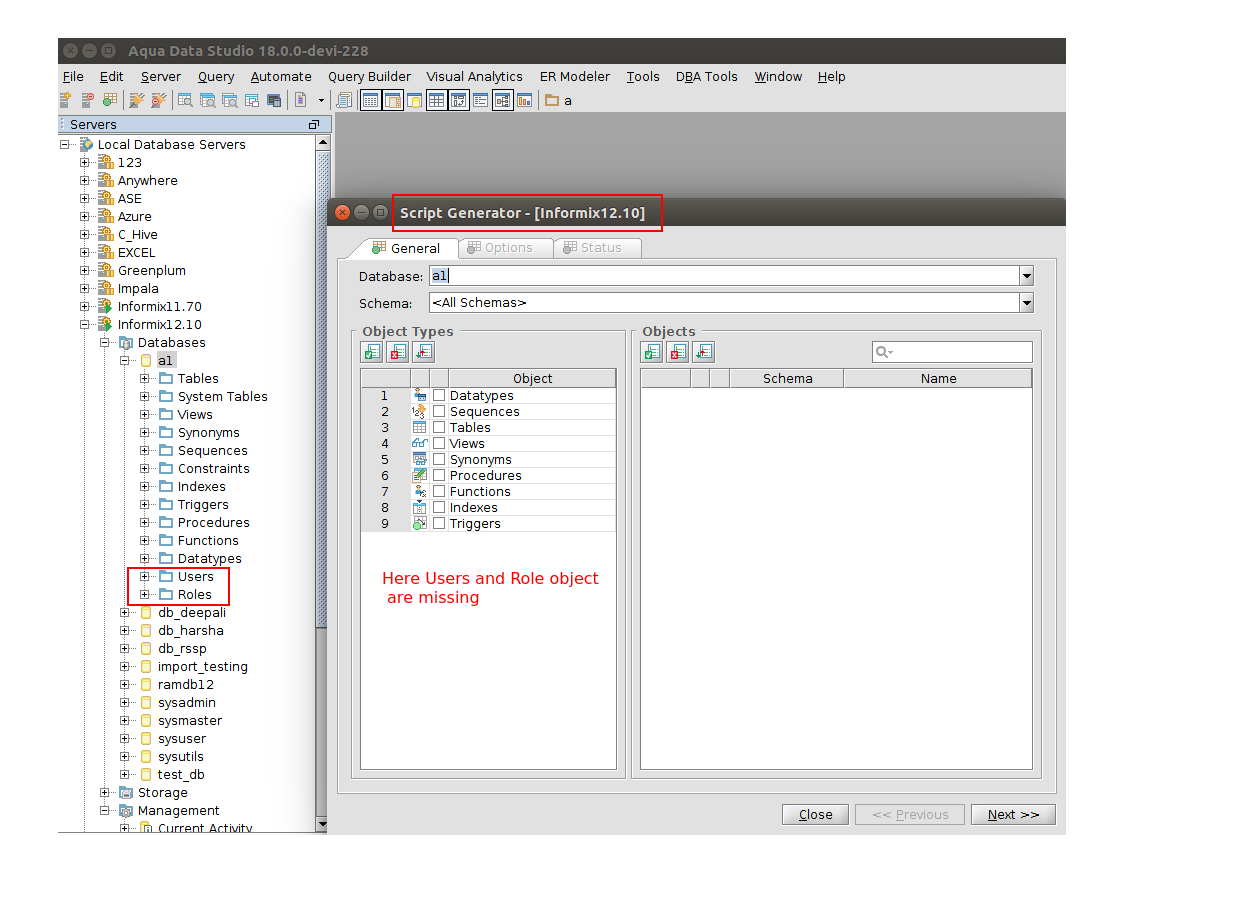Select the import_testing database in tree
1252x918 pixels.
coord(202,666)
